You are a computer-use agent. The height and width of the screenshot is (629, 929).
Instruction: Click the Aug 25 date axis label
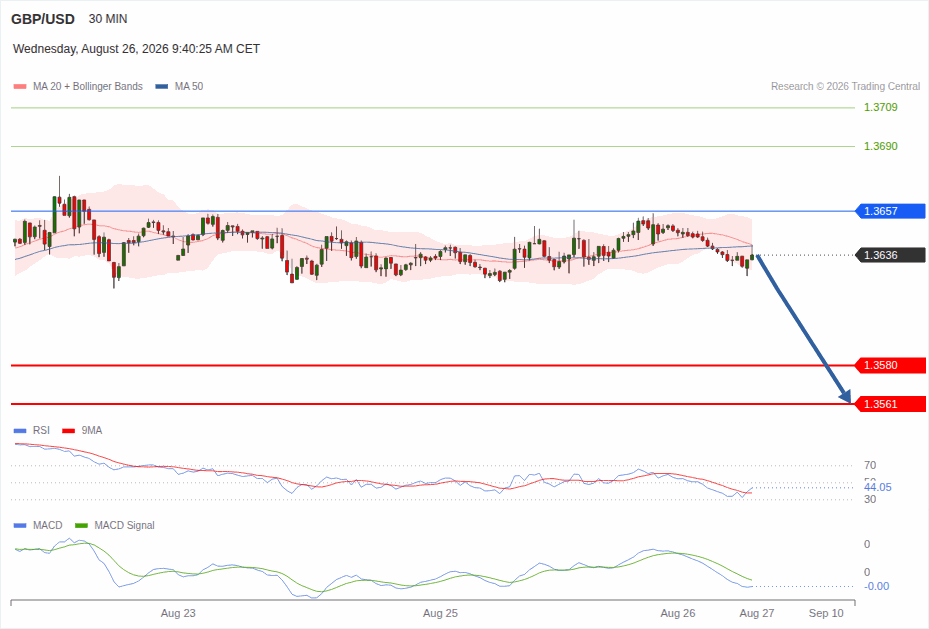coord(440,614)
